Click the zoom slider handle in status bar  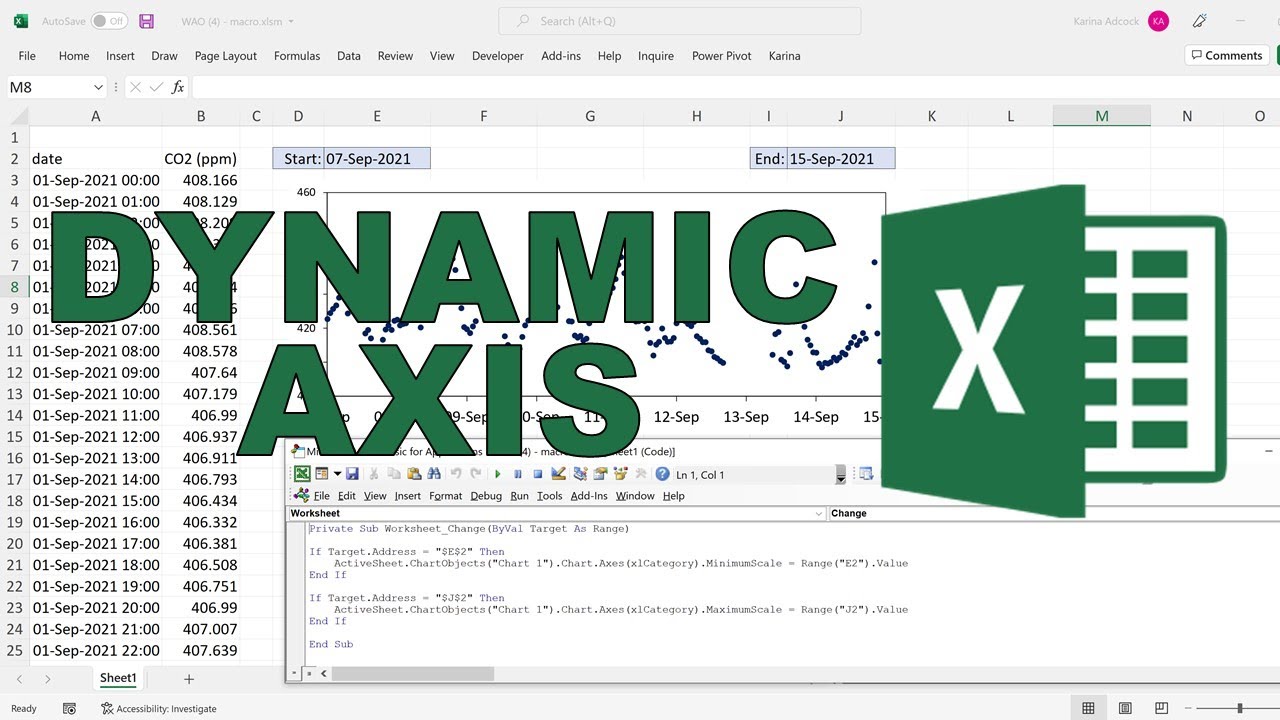pos(1240,708)
